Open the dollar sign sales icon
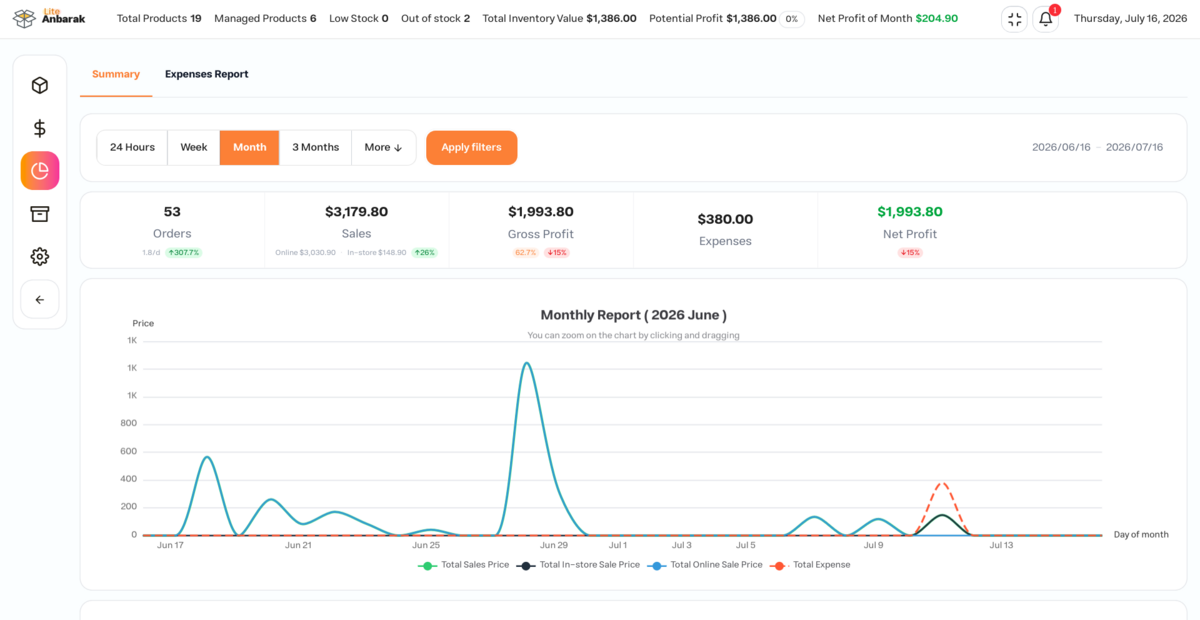Image resolution: width=1200 pixels, height=620 pixels. point(40,128)
